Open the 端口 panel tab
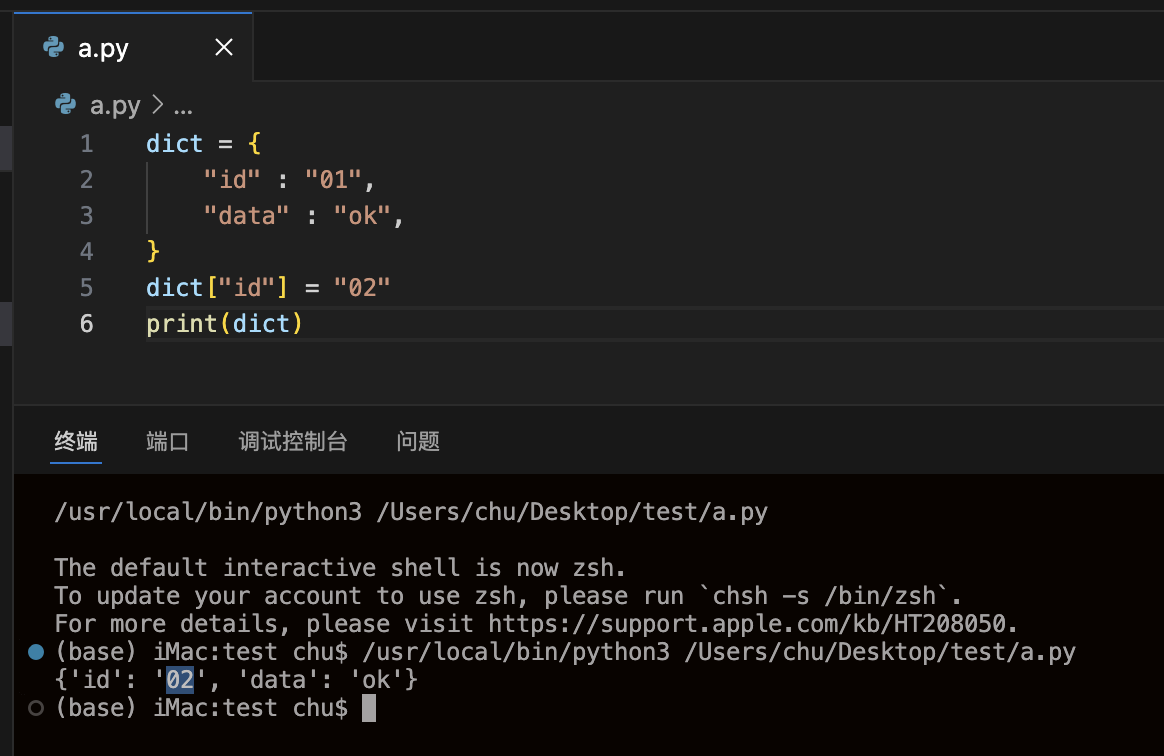Image resolution: width=1164 pixels, height=756 pixels. [x=167, y=441]
